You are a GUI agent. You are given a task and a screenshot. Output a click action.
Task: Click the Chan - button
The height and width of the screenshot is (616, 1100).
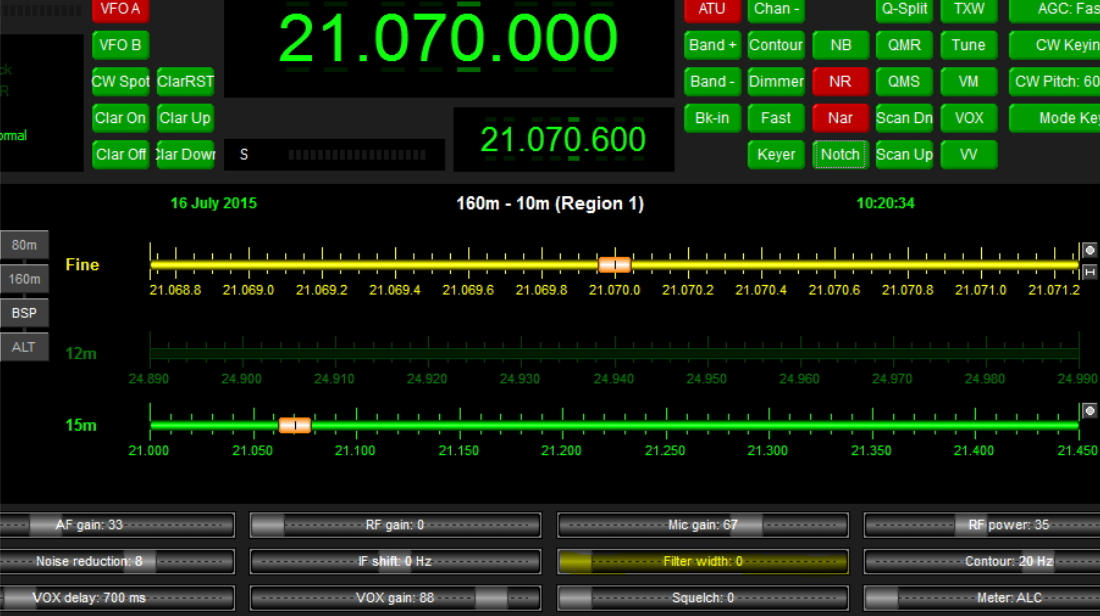(776, 9)
